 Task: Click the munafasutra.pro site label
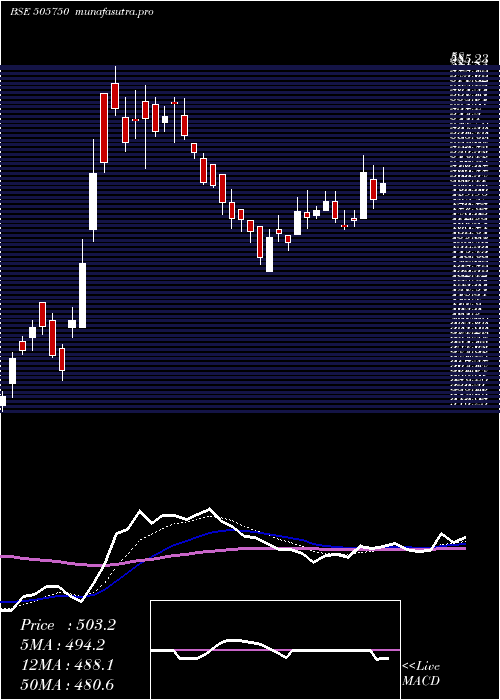pyautogui.click(x=115, y=12)
